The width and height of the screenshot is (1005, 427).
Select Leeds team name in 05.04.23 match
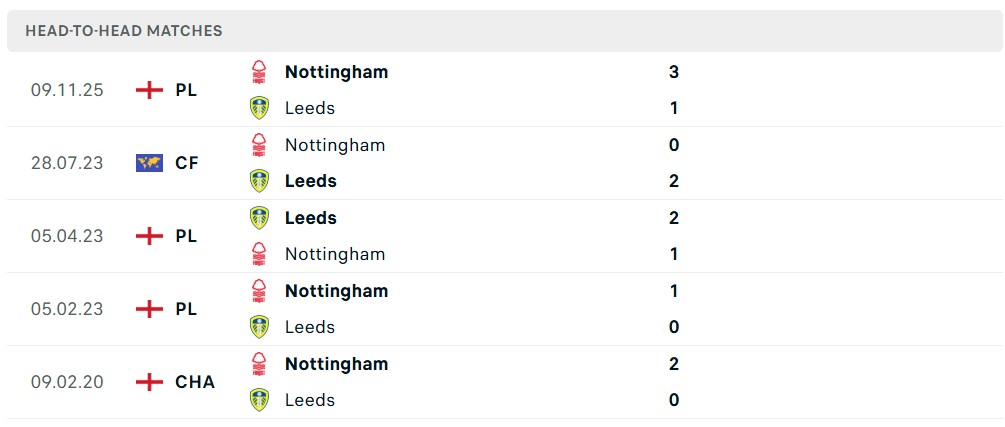[x=310, y=218]
